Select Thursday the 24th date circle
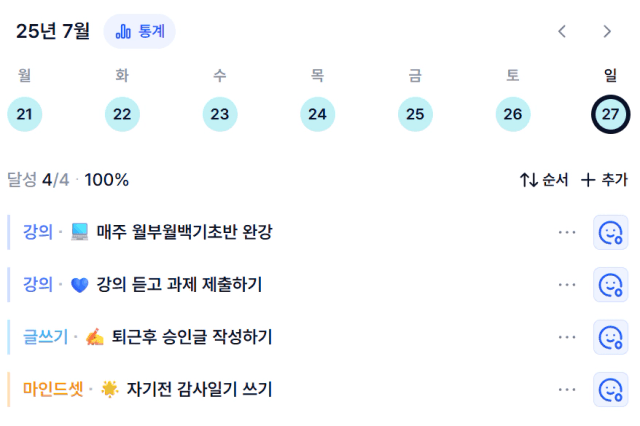 pyautogui.click(x=318, y=114)
